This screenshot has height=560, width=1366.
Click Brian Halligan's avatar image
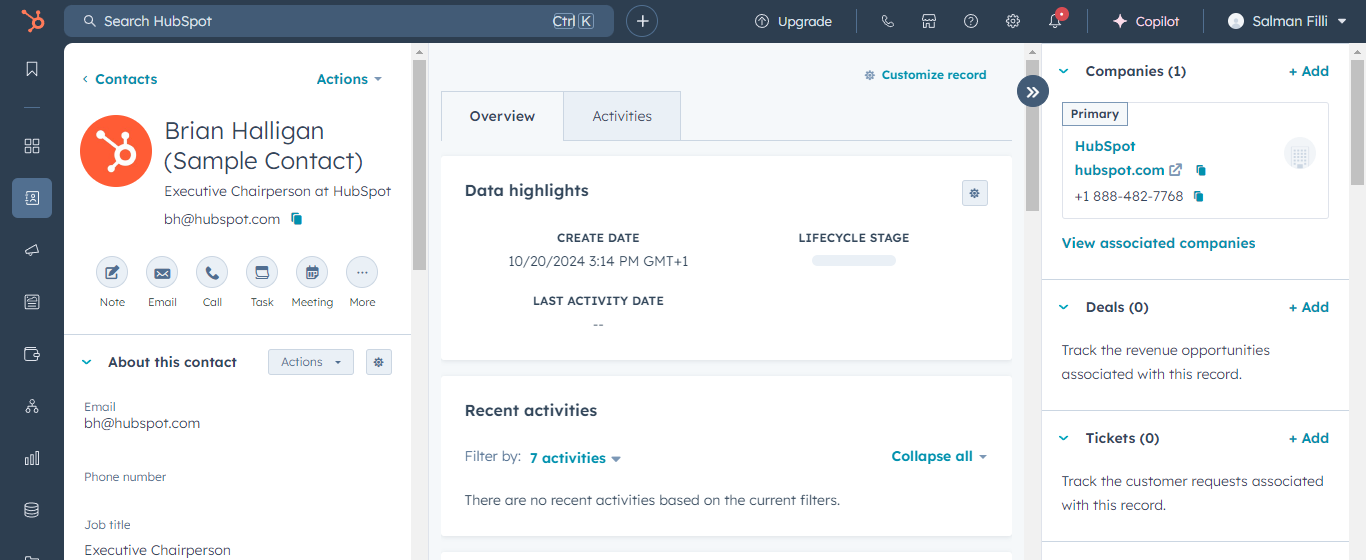pyautogui.click(x=116, y=151)
